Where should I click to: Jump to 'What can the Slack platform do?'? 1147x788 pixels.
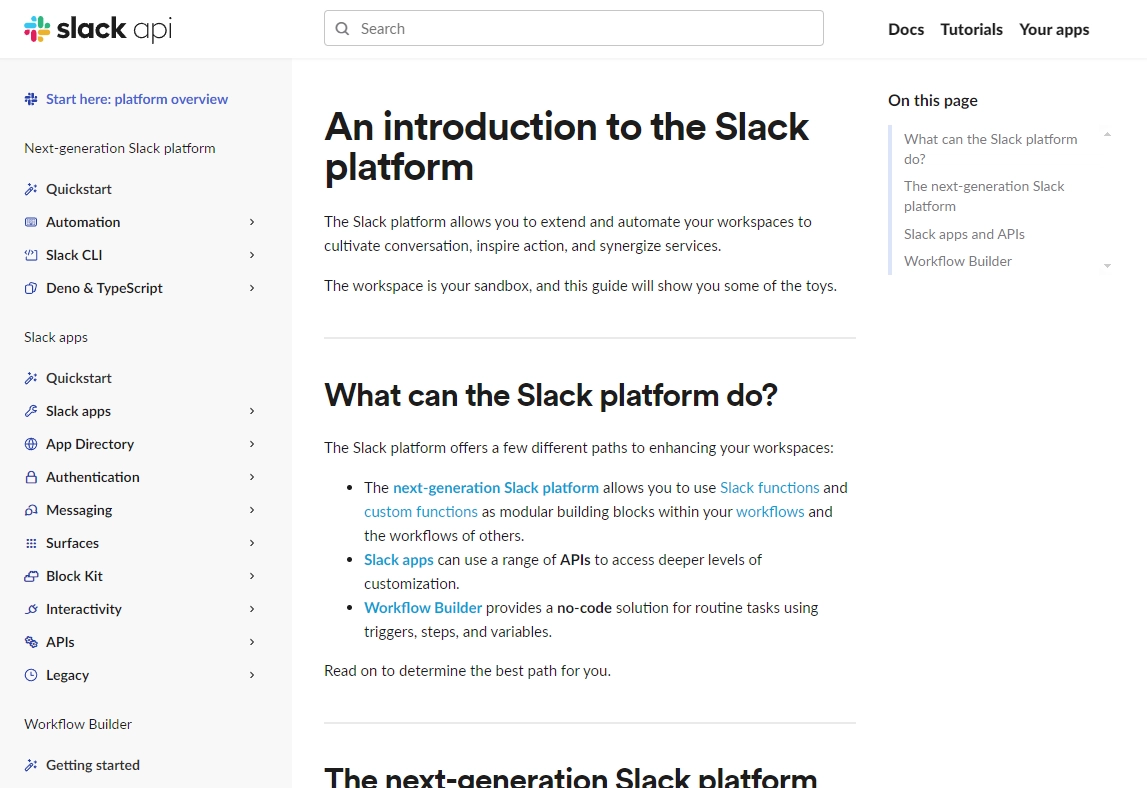coord(990,149)
